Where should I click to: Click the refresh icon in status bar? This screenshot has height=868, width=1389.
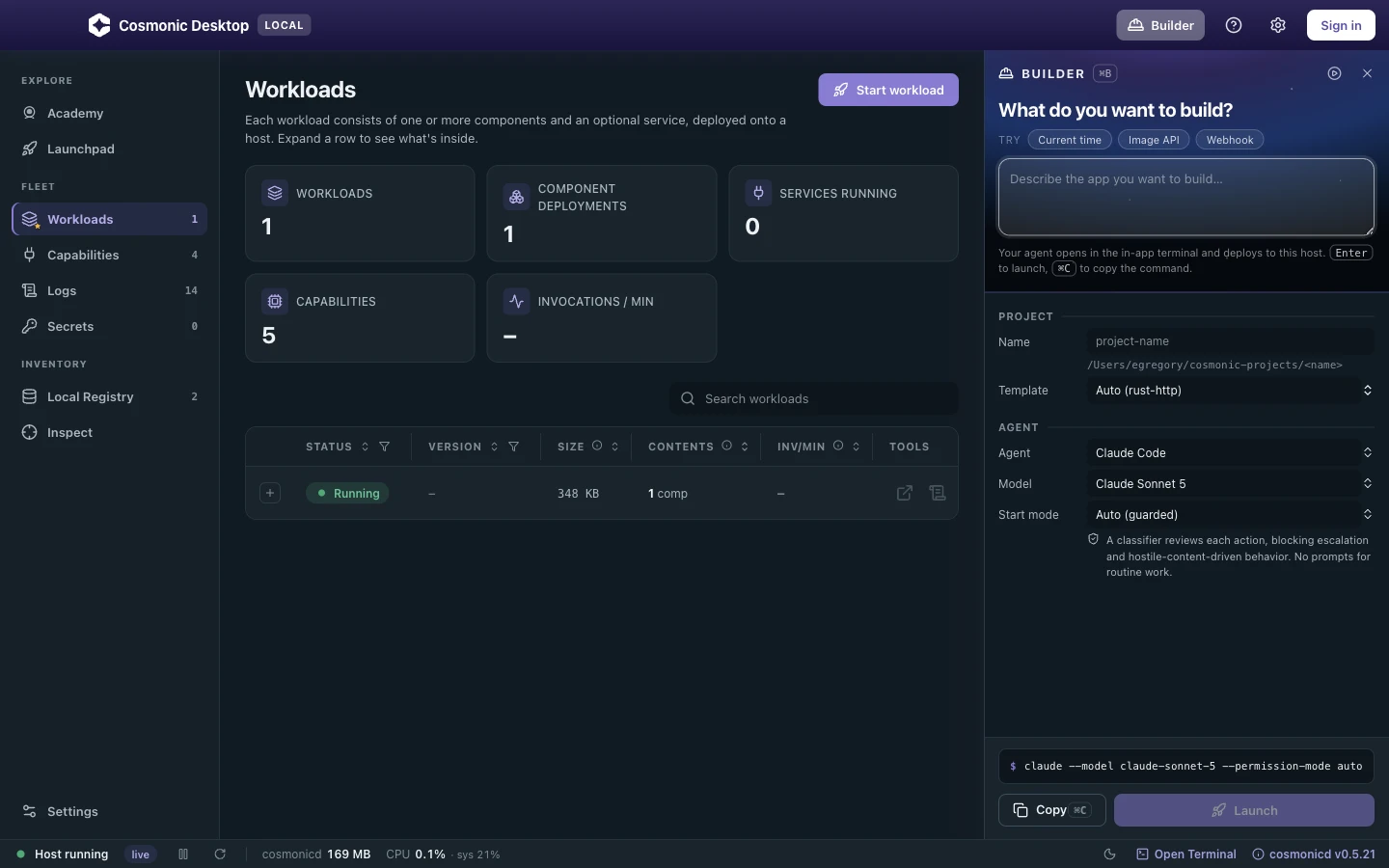click(220, 854)
